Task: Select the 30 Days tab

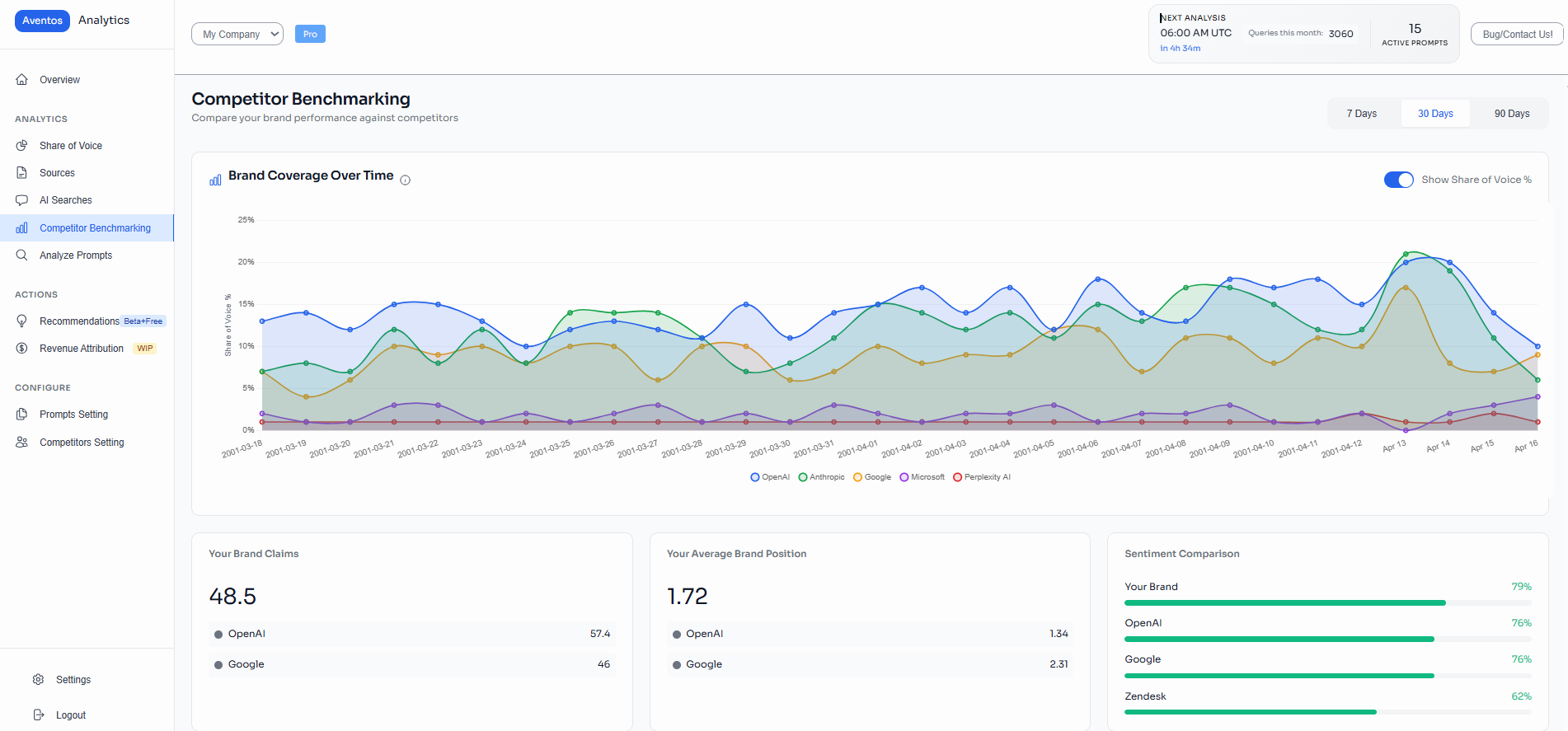Action: [x=1435, y=114]
